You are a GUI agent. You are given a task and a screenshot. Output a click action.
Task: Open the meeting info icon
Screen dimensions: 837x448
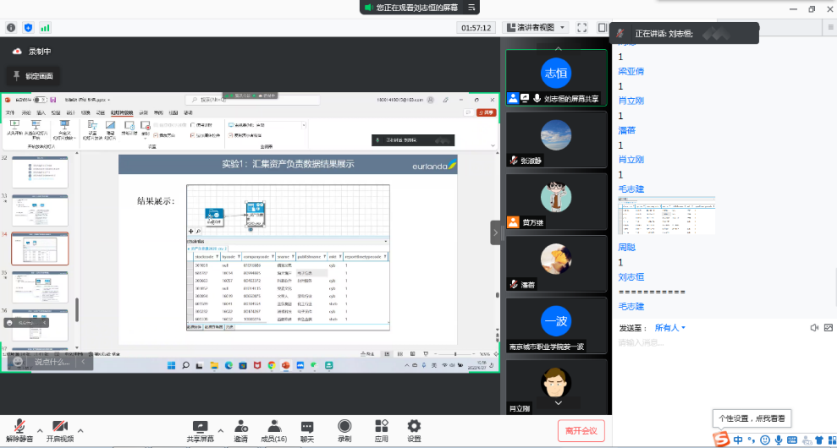pos(11,27)
